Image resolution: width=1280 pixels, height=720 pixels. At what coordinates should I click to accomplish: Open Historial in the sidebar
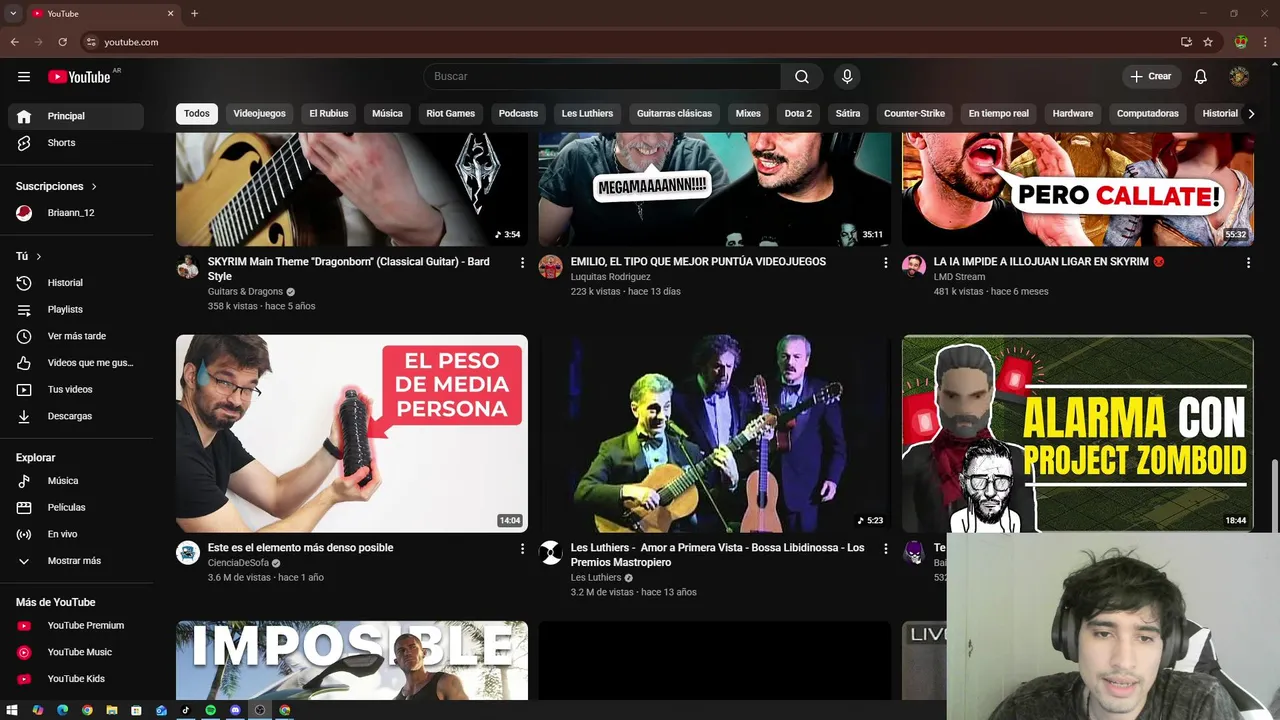click(76, 283)
